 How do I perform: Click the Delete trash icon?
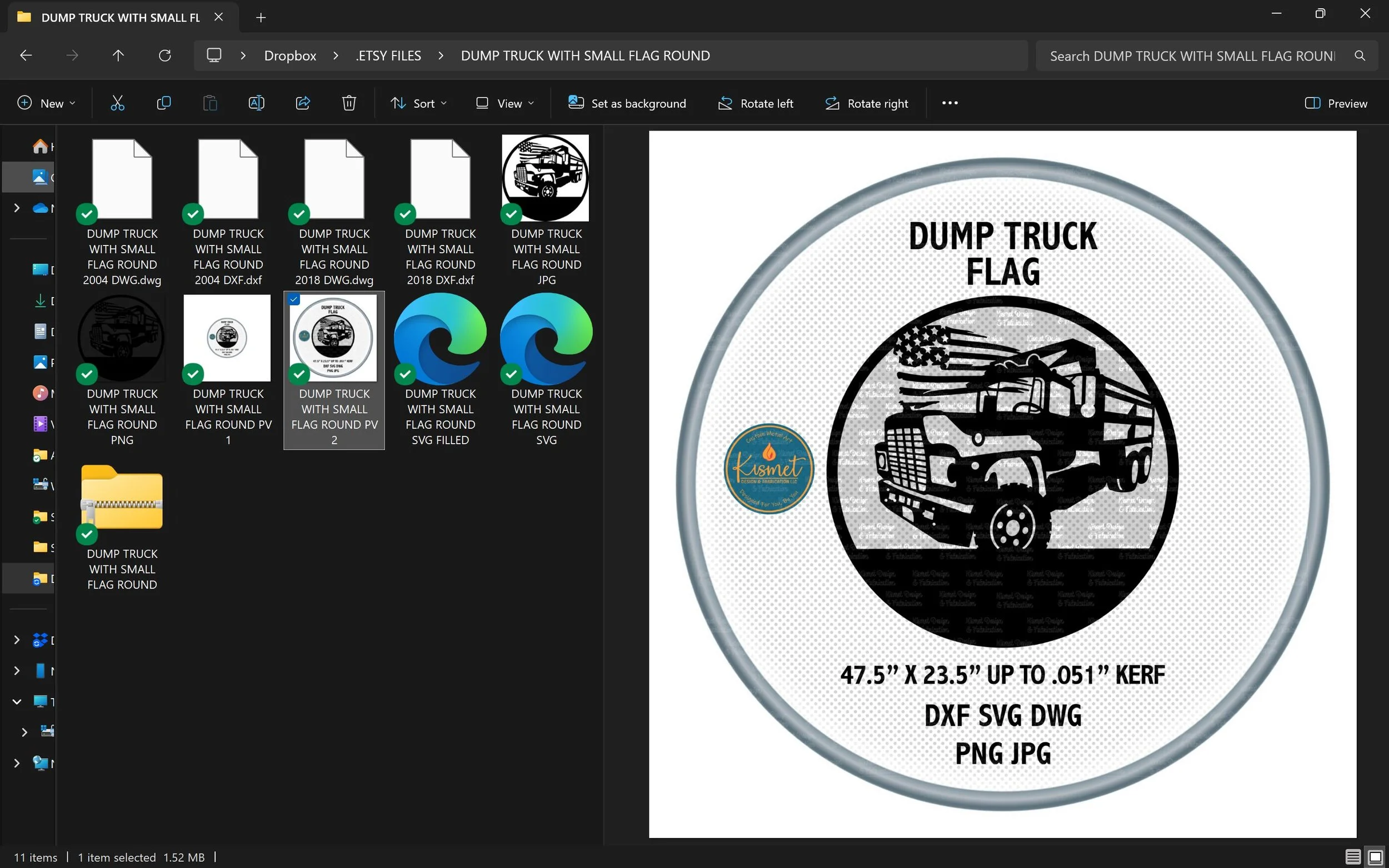(x=349, y=103)
